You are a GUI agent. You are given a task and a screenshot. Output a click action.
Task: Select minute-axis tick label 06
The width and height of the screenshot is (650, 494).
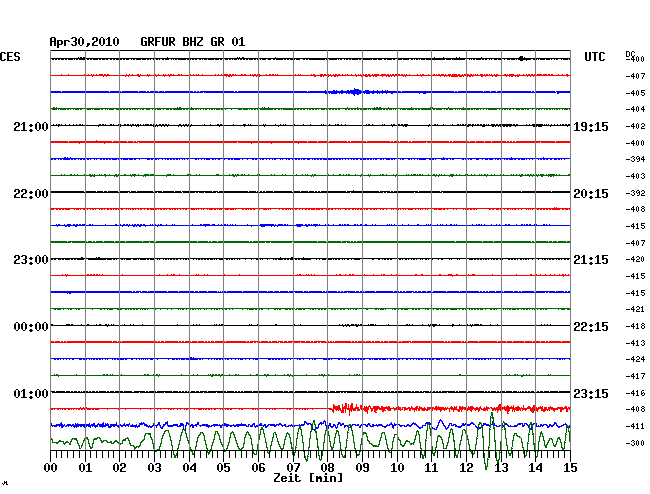(x=258, y=467)
